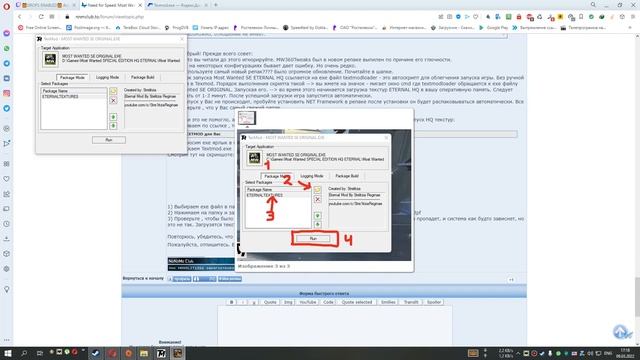Open the three-dots sidebar setup menu
Image resolution: width=640 pixels, height=360 pixels.
click(x=7, y=340)
